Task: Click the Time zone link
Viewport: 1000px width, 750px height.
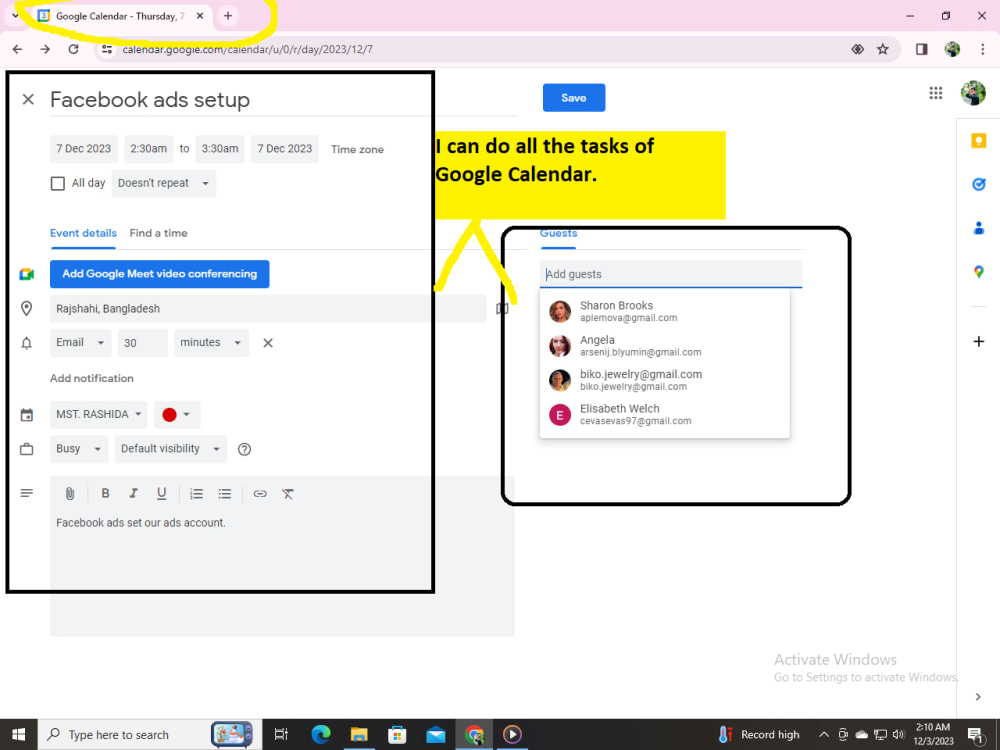Action: pyautogui.click(x=357, y=149)
